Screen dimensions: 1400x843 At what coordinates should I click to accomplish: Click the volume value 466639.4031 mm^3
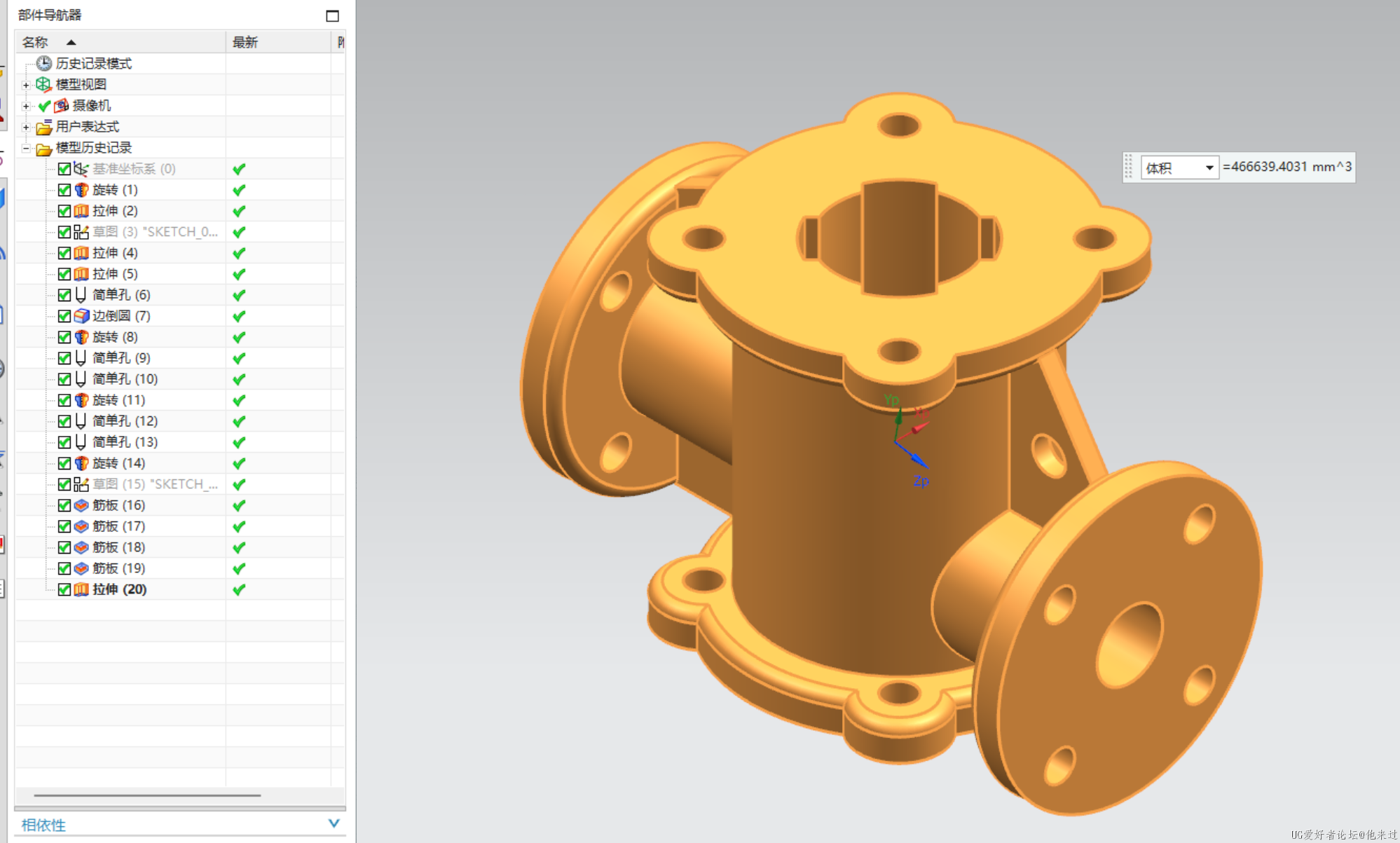[1287, 167]
